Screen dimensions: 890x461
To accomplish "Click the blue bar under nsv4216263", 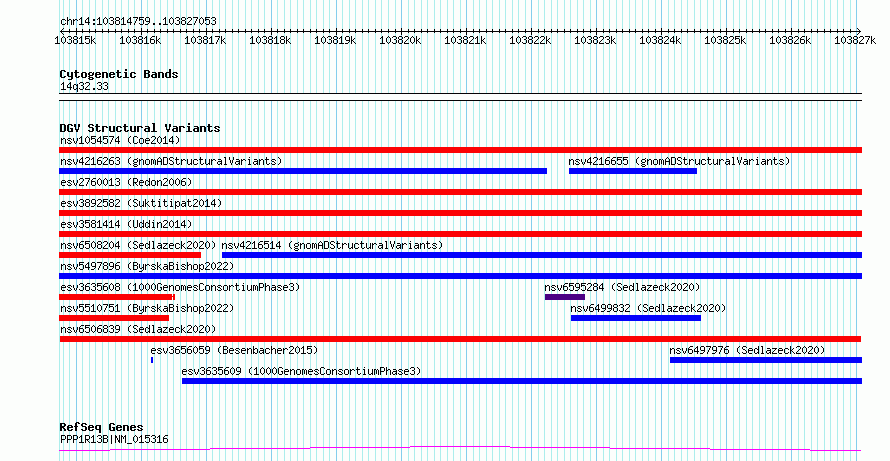I will coord(303,171).
